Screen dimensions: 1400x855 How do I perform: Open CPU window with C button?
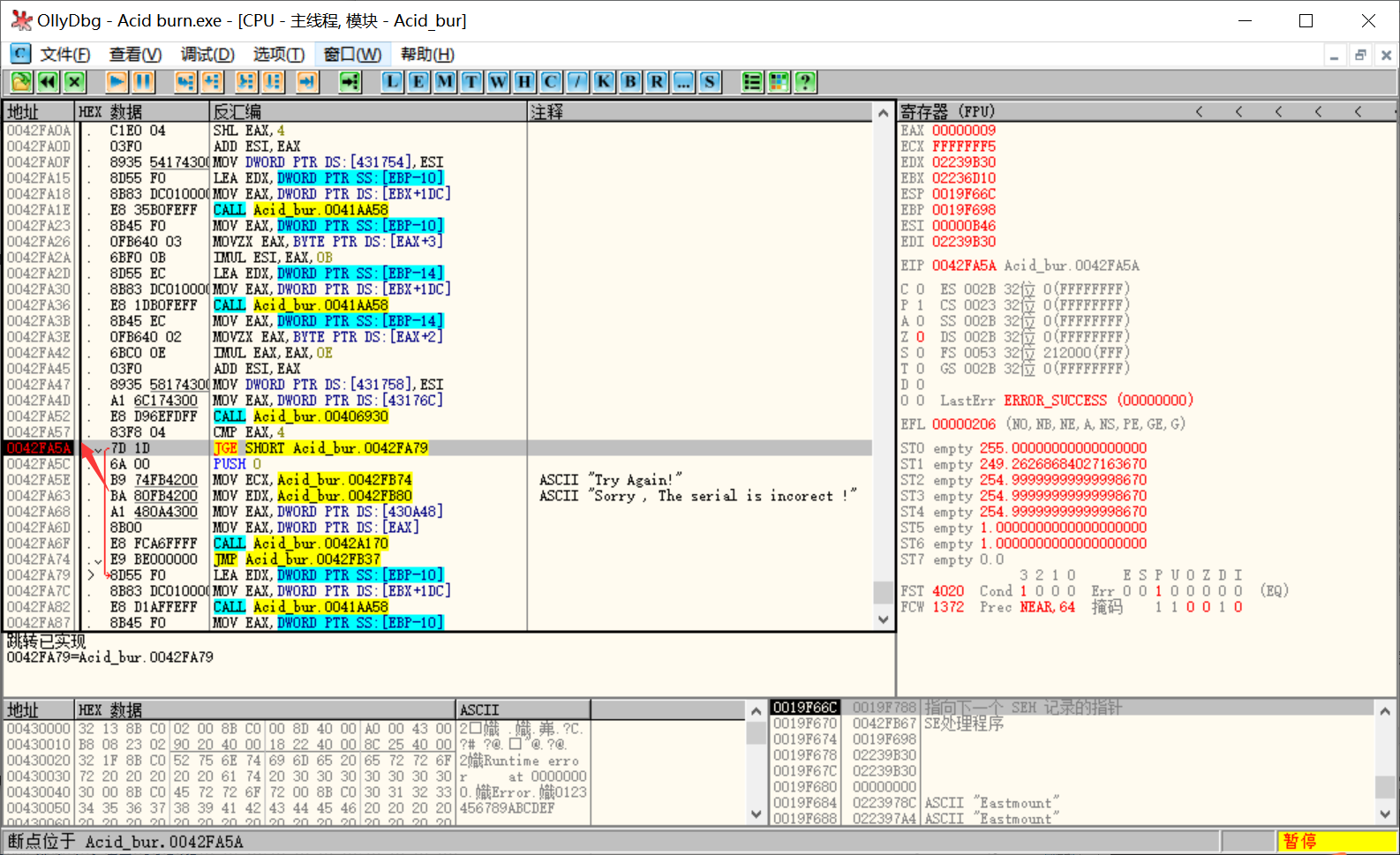(x=551, y=82)
